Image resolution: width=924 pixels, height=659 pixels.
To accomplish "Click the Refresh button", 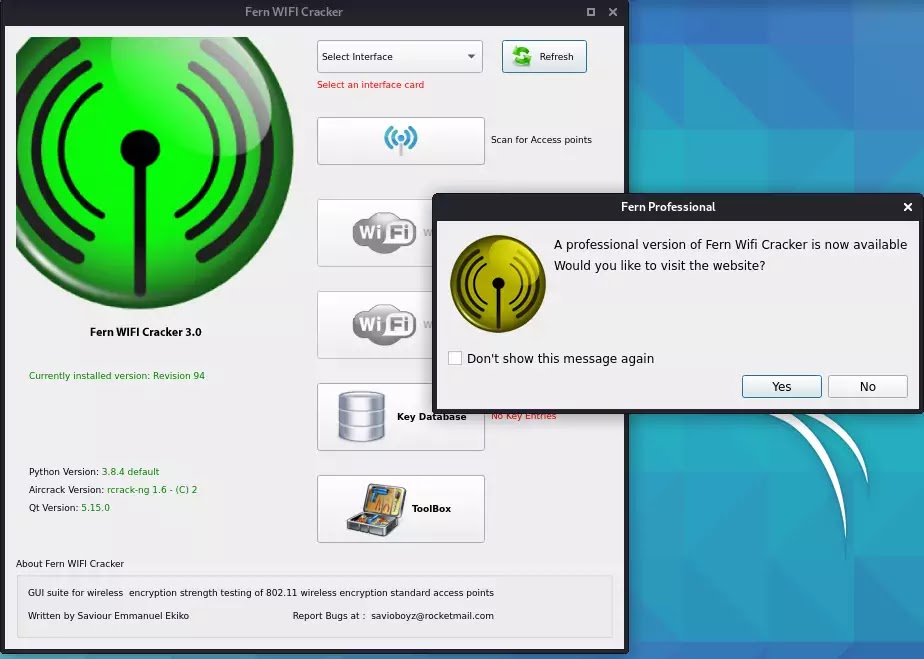I will pyautogui.click(x=544, y=57).
